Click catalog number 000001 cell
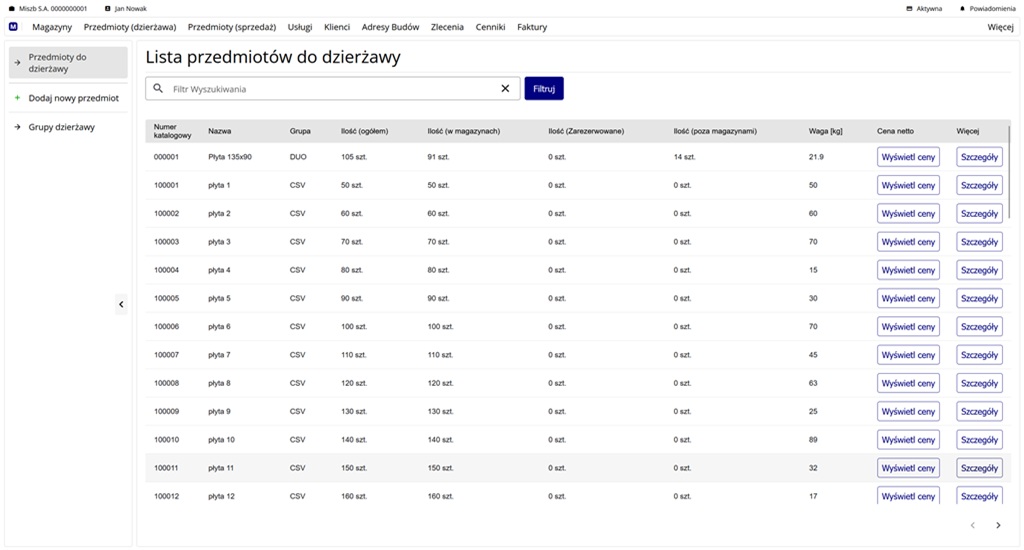Image resolution: width=1024 pixels, height=550 pixels. pos(167,157)
